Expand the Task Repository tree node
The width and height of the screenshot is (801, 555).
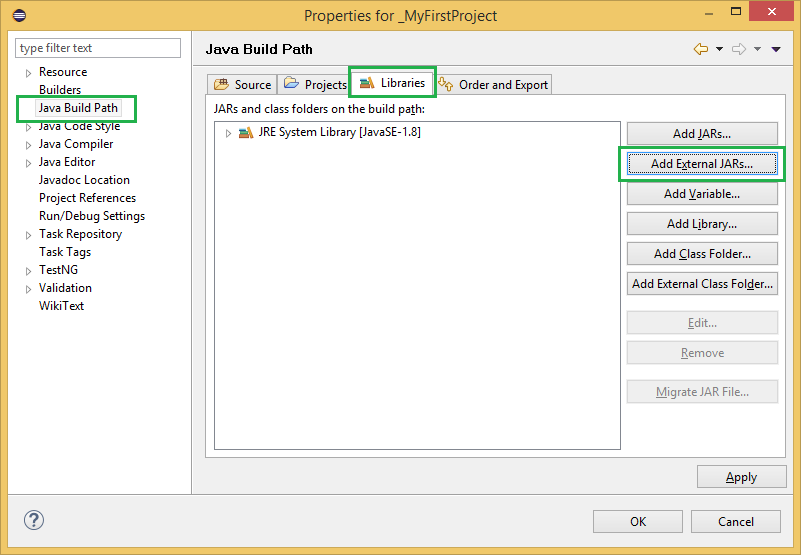29,235
